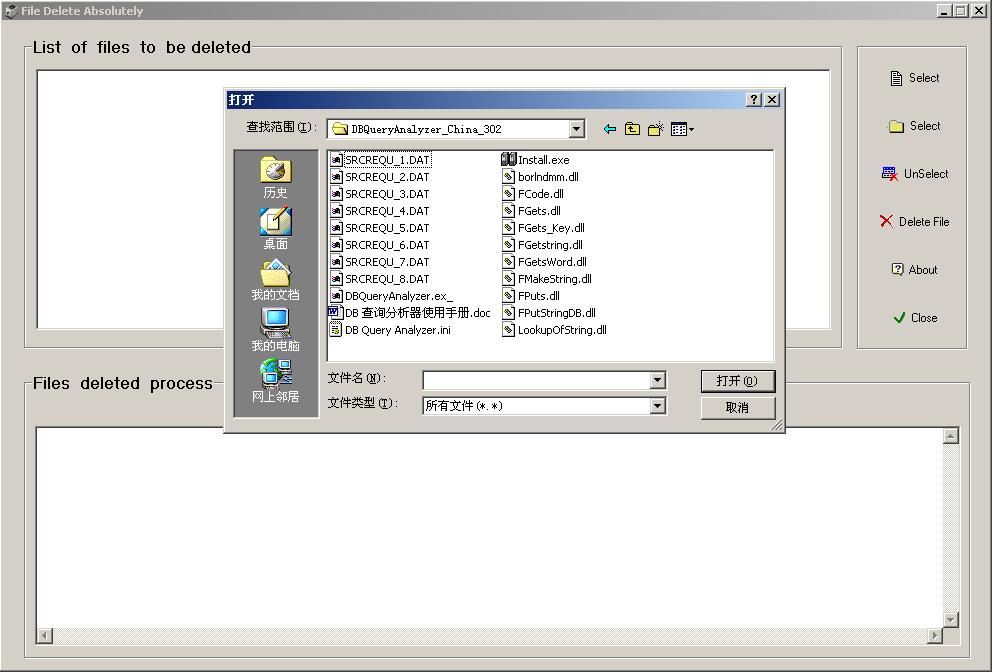Open the About dialog button
Screen dimensions: 992x672
coord(914,270)
